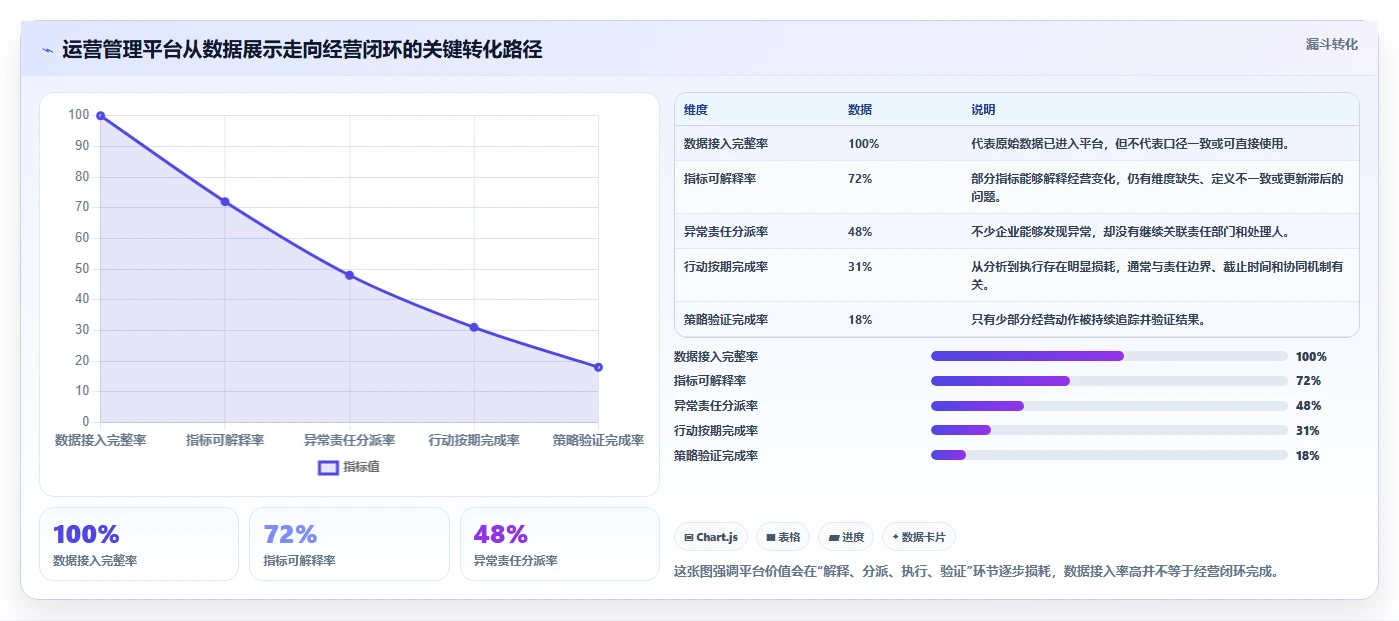Click the chart point at 指标可解释率
The width and height of the screenshot is (1399, 621).
(x=225, y=202)
